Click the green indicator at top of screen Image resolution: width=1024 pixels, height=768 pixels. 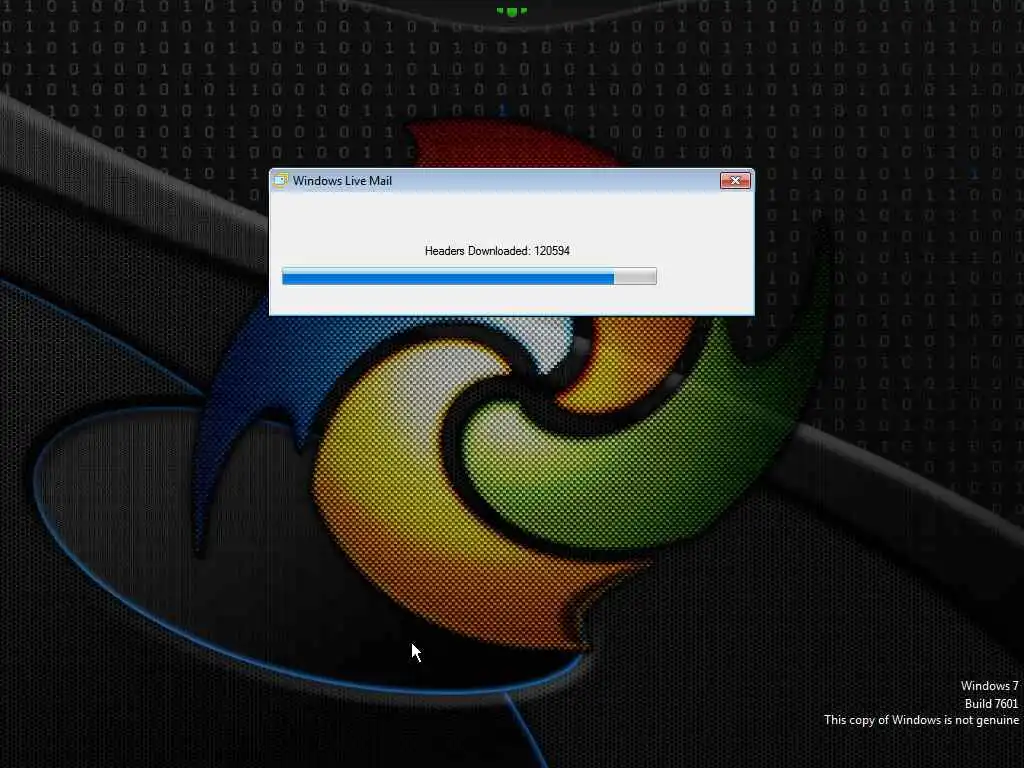click(512, 11)
